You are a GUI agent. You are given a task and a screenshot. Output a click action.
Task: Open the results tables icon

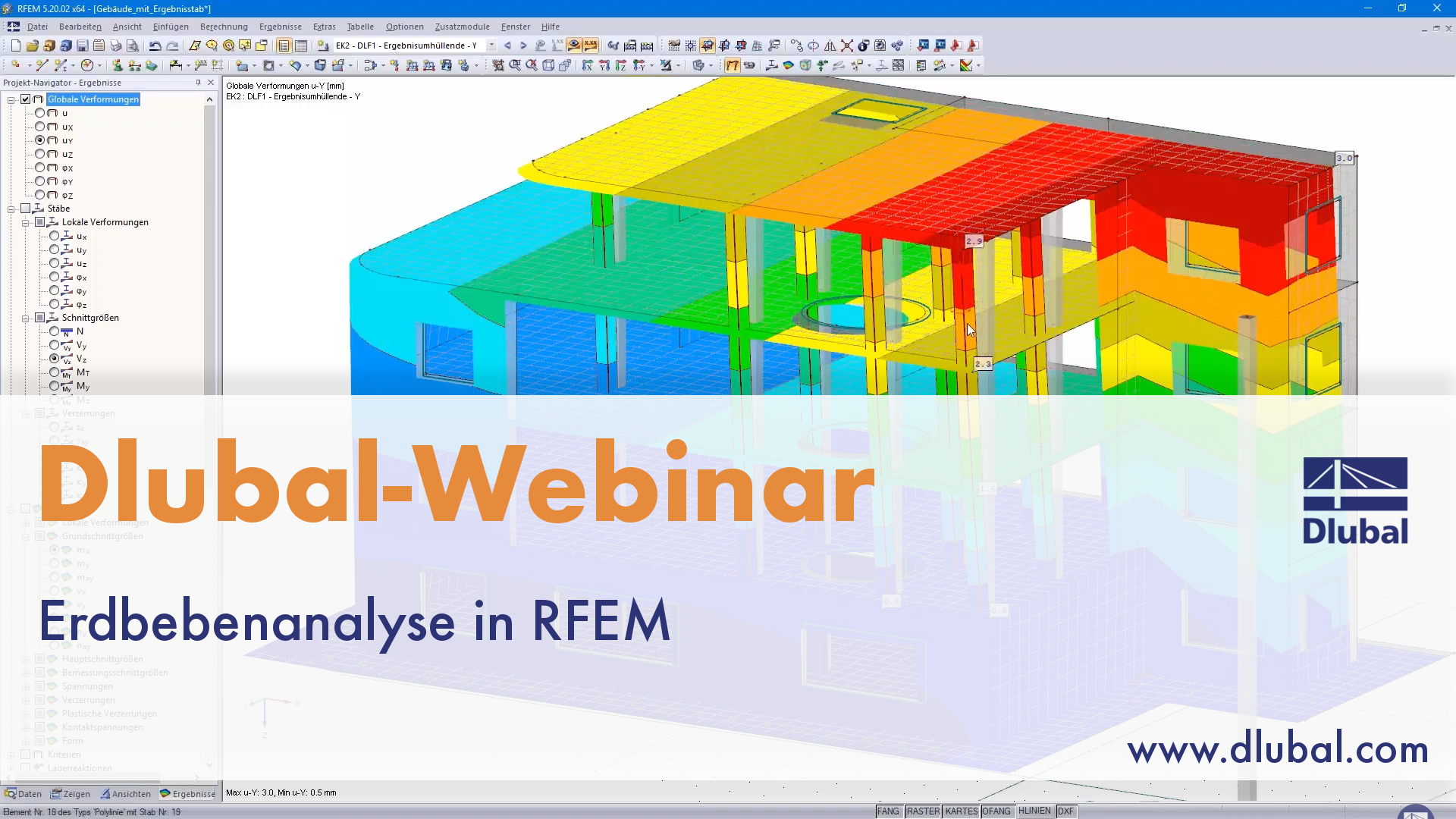pos(300,45)
